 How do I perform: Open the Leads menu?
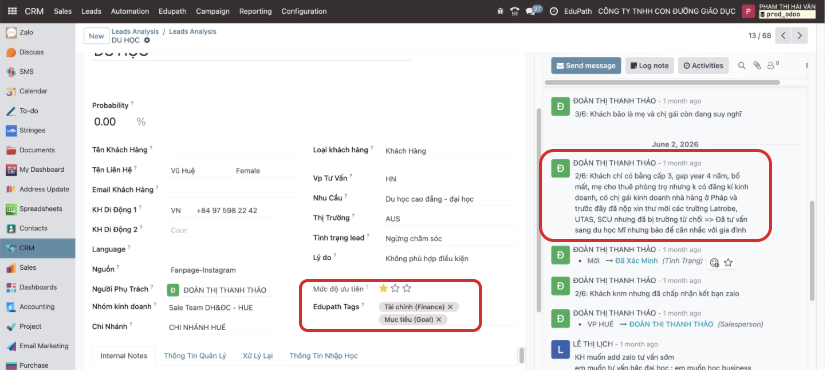pyautogui.click(x=92, y=11)
